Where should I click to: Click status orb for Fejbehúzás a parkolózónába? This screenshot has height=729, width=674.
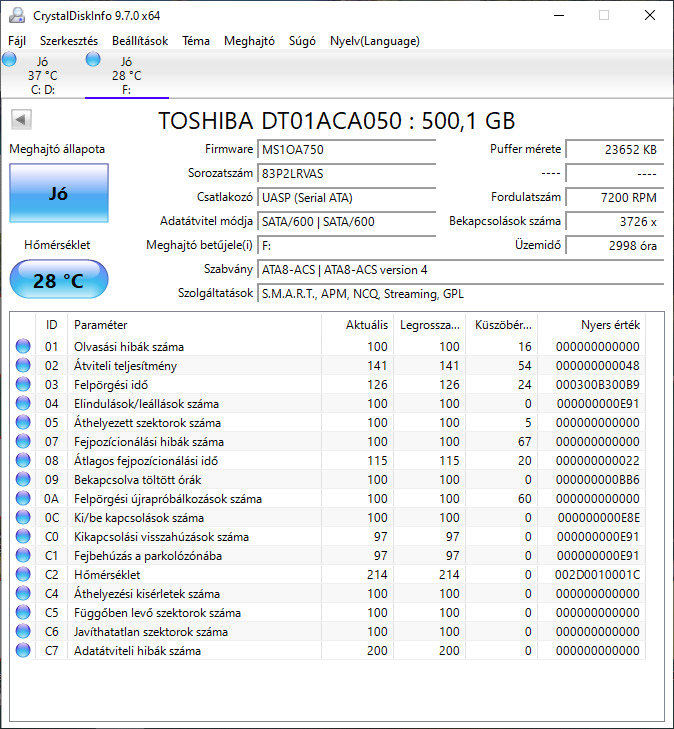pyautogui.click(x=23, y=556)
